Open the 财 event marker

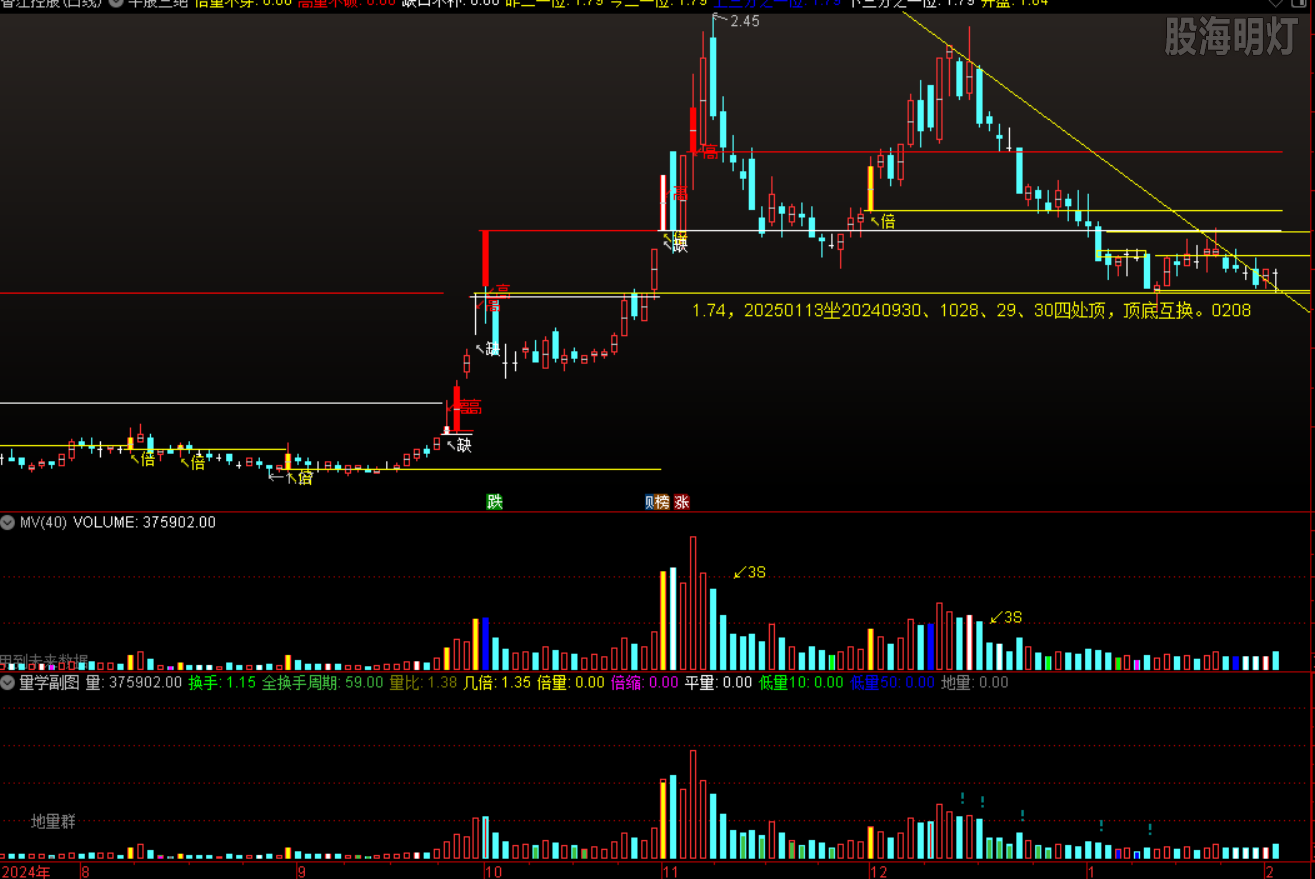651,502
